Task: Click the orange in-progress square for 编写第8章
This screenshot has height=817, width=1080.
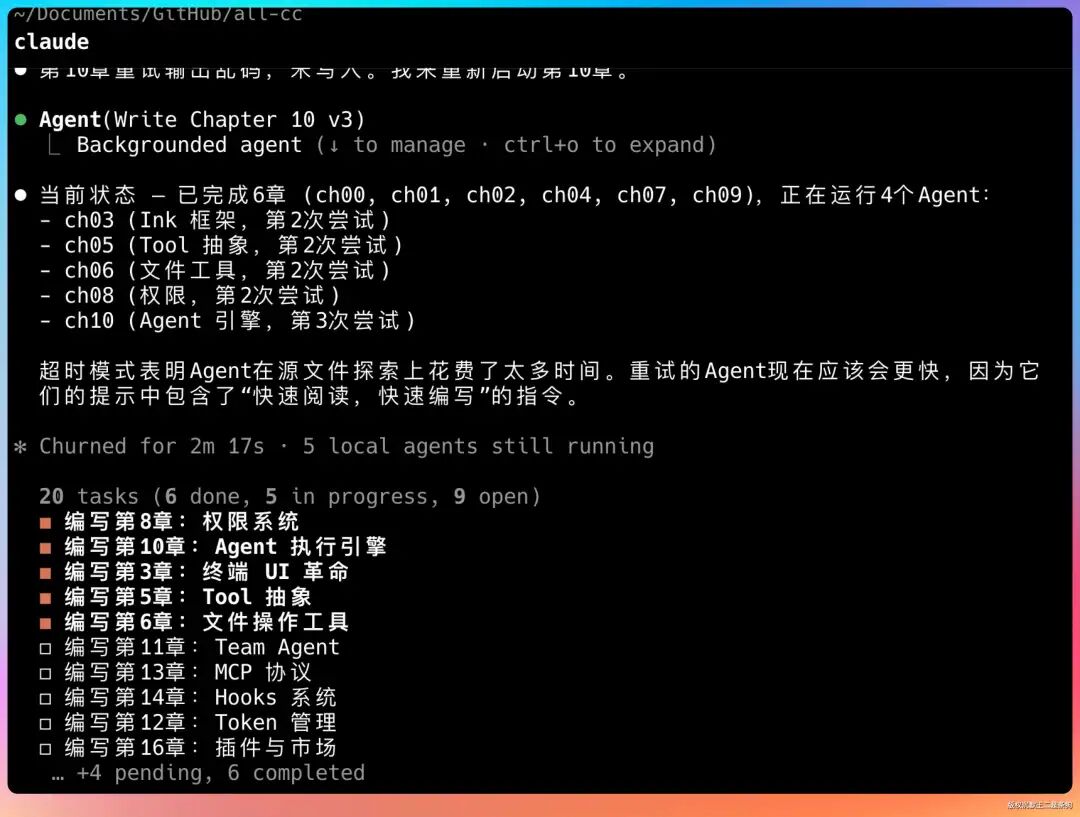Action: [43, 521]
